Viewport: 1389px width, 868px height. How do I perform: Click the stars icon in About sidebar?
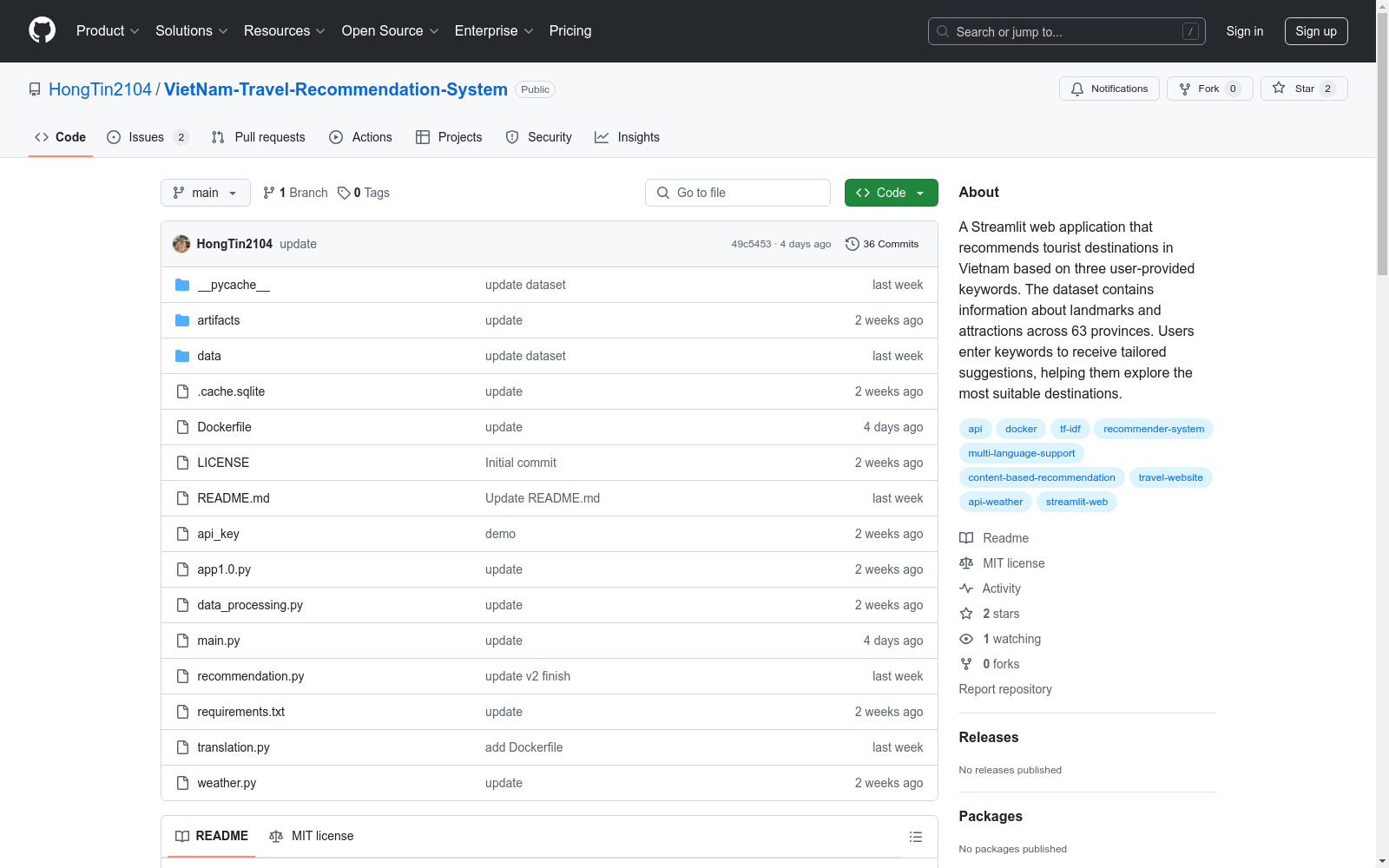966,614
